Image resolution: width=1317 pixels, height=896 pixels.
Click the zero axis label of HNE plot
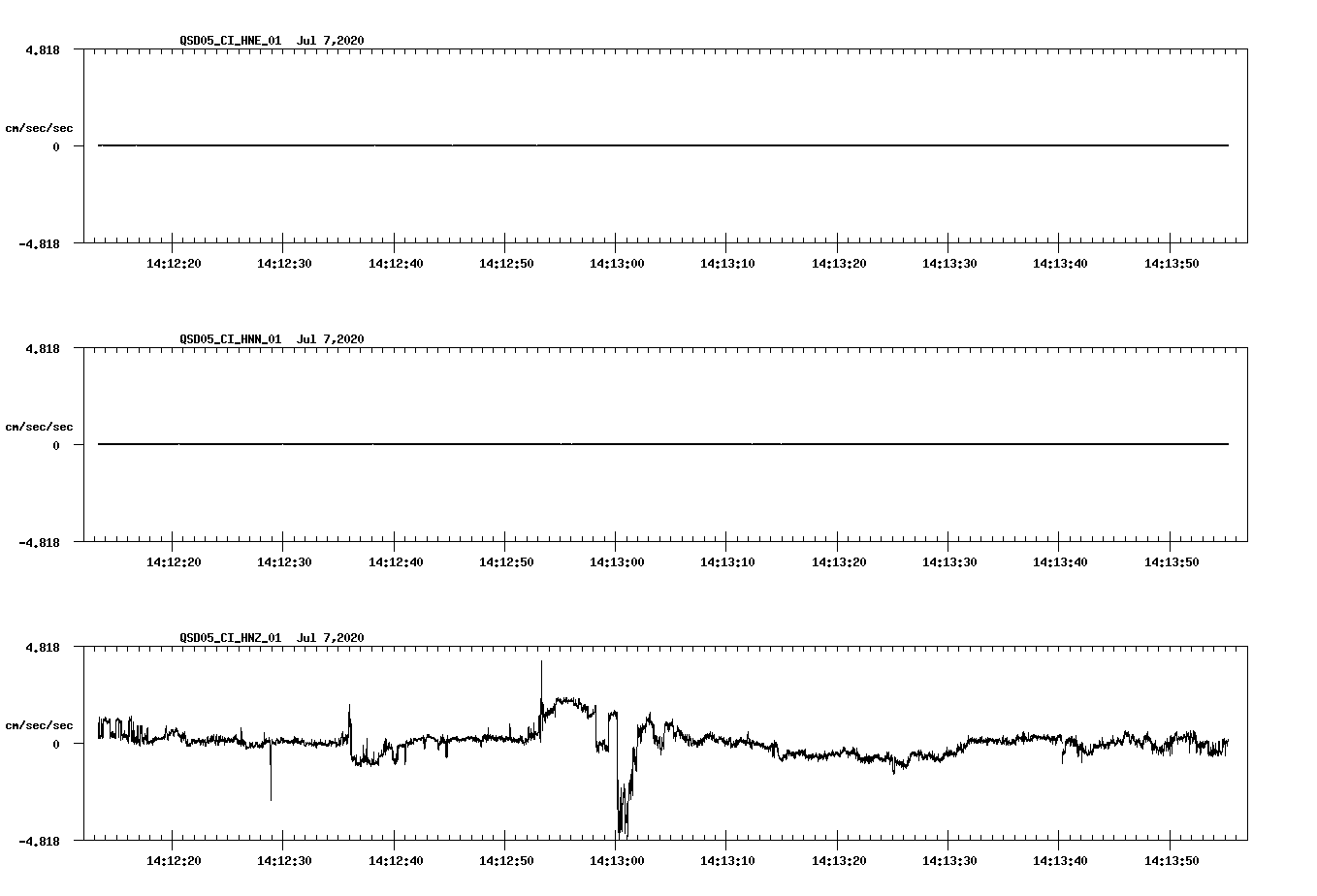pyautogui.click(x=56, y=146)
